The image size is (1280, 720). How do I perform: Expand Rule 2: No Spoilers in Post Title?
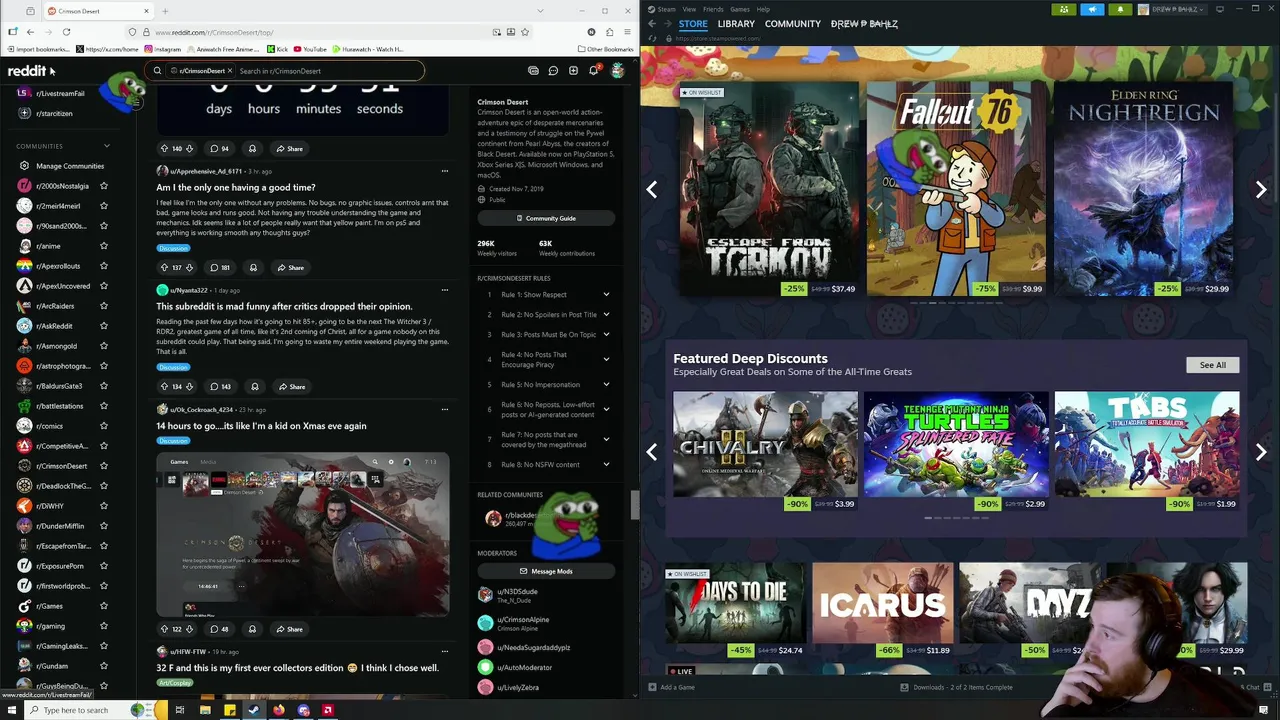(x=606, y=315)
